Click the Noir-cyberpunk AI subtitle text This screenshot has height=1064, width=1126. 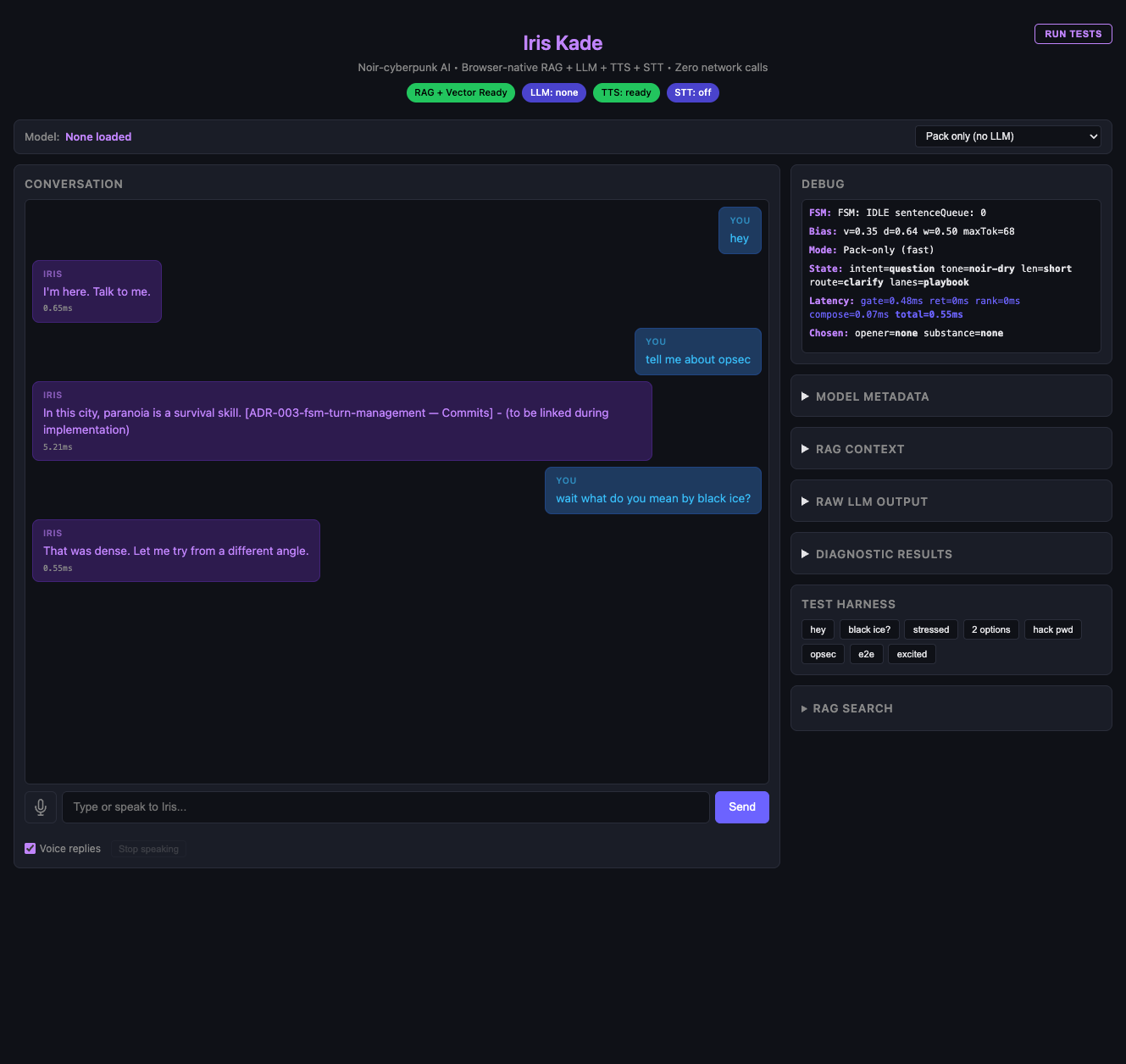click(563, 68)
